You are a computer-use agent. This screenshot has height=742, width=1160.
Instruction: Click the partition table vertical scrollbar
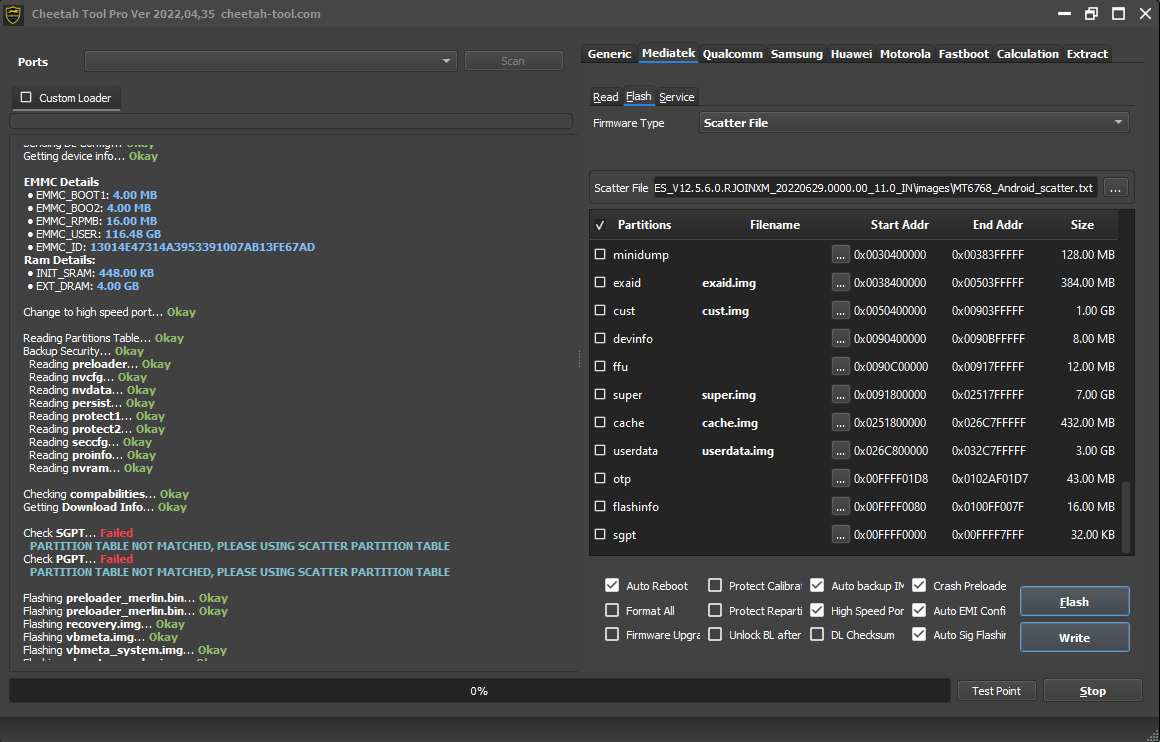coord(1127,516)
